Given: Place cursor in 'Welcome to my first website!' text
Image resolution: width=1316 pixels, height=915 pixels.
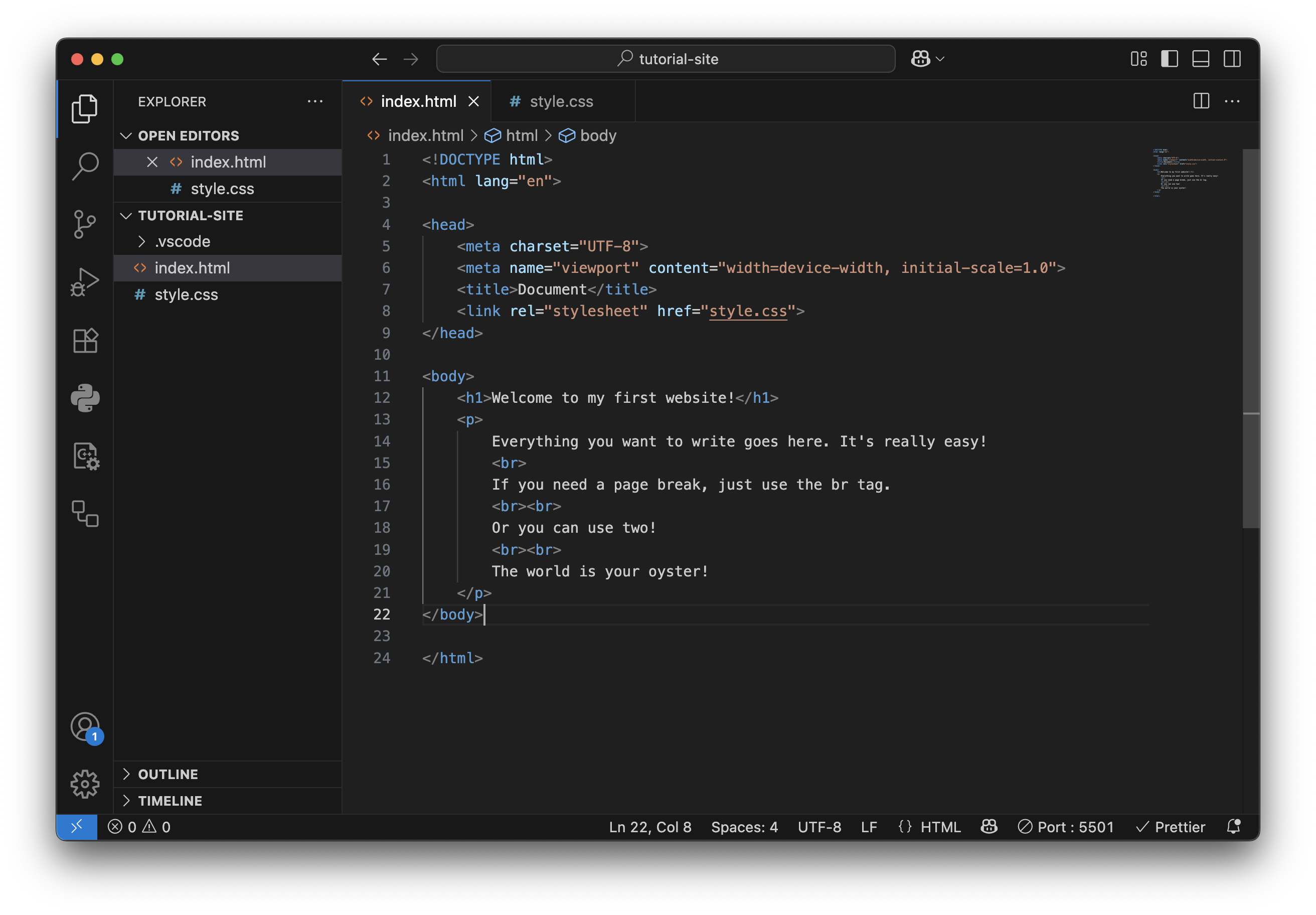Looking at the screenshot, I should (x=613, y=398).
